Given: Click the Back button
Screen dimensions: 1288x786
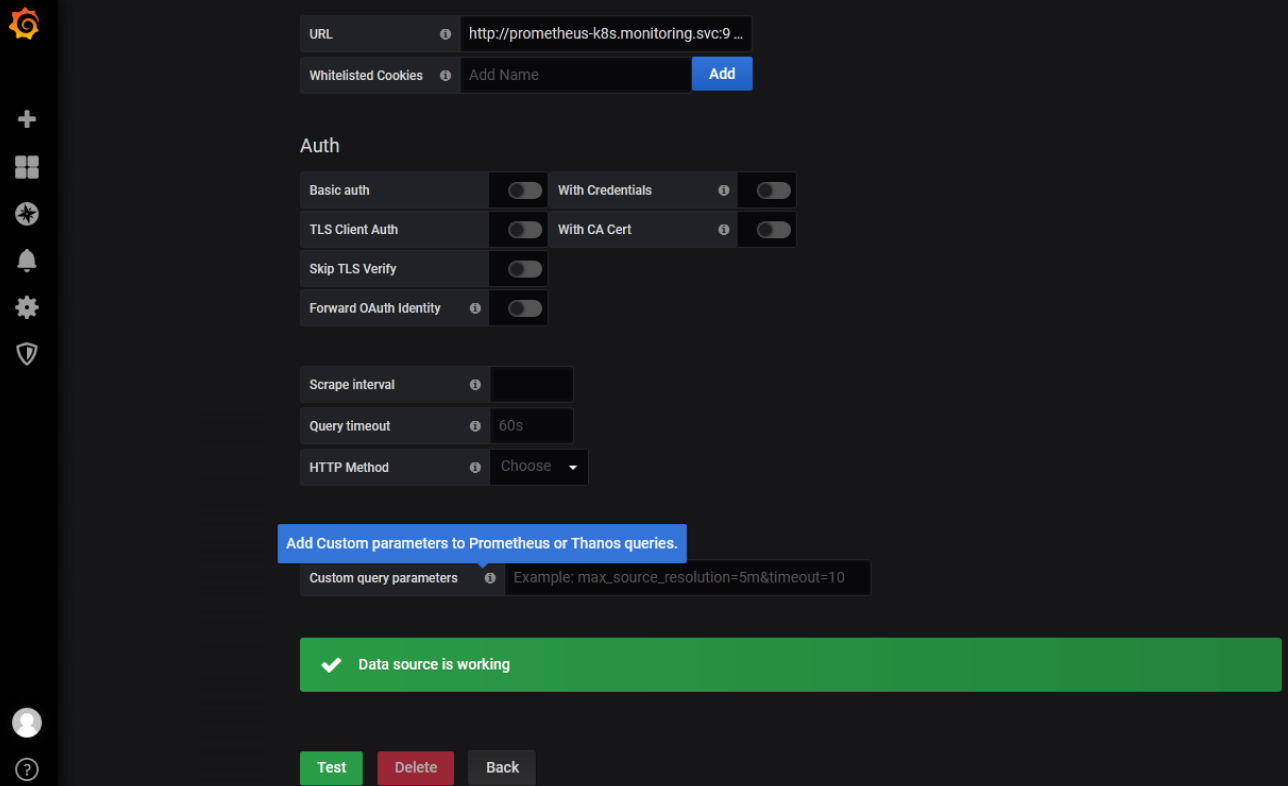Looking at the screenshot, I should click(x=502, y=768).
